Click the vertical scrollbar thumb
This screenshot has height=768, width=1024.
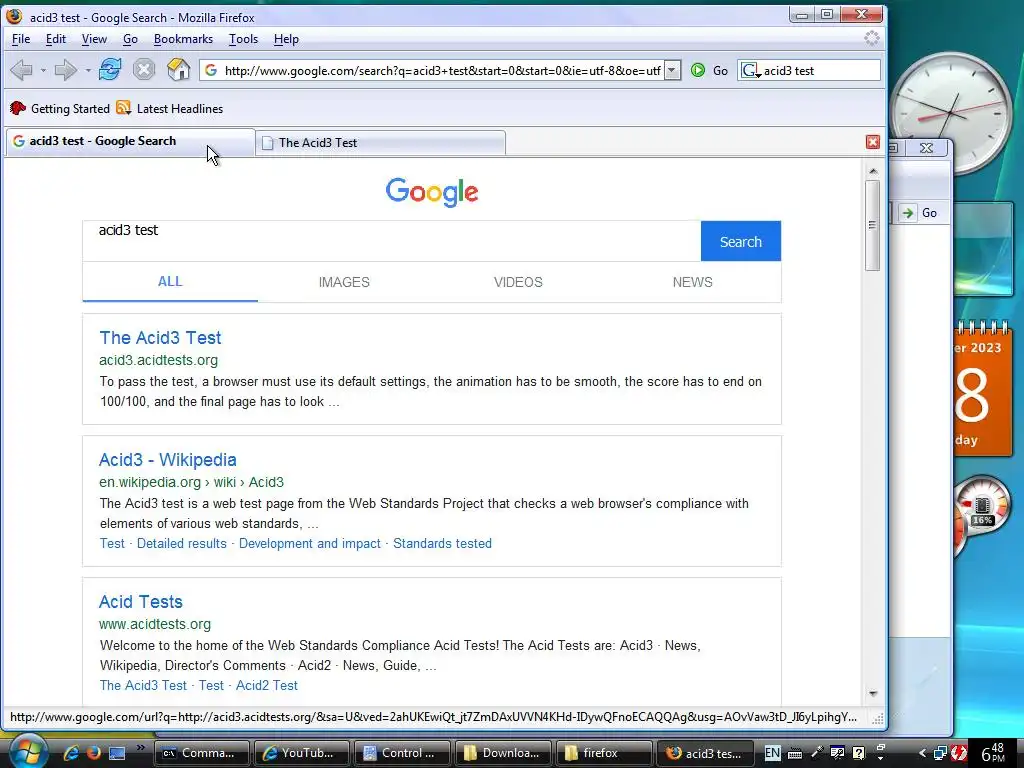872,225
